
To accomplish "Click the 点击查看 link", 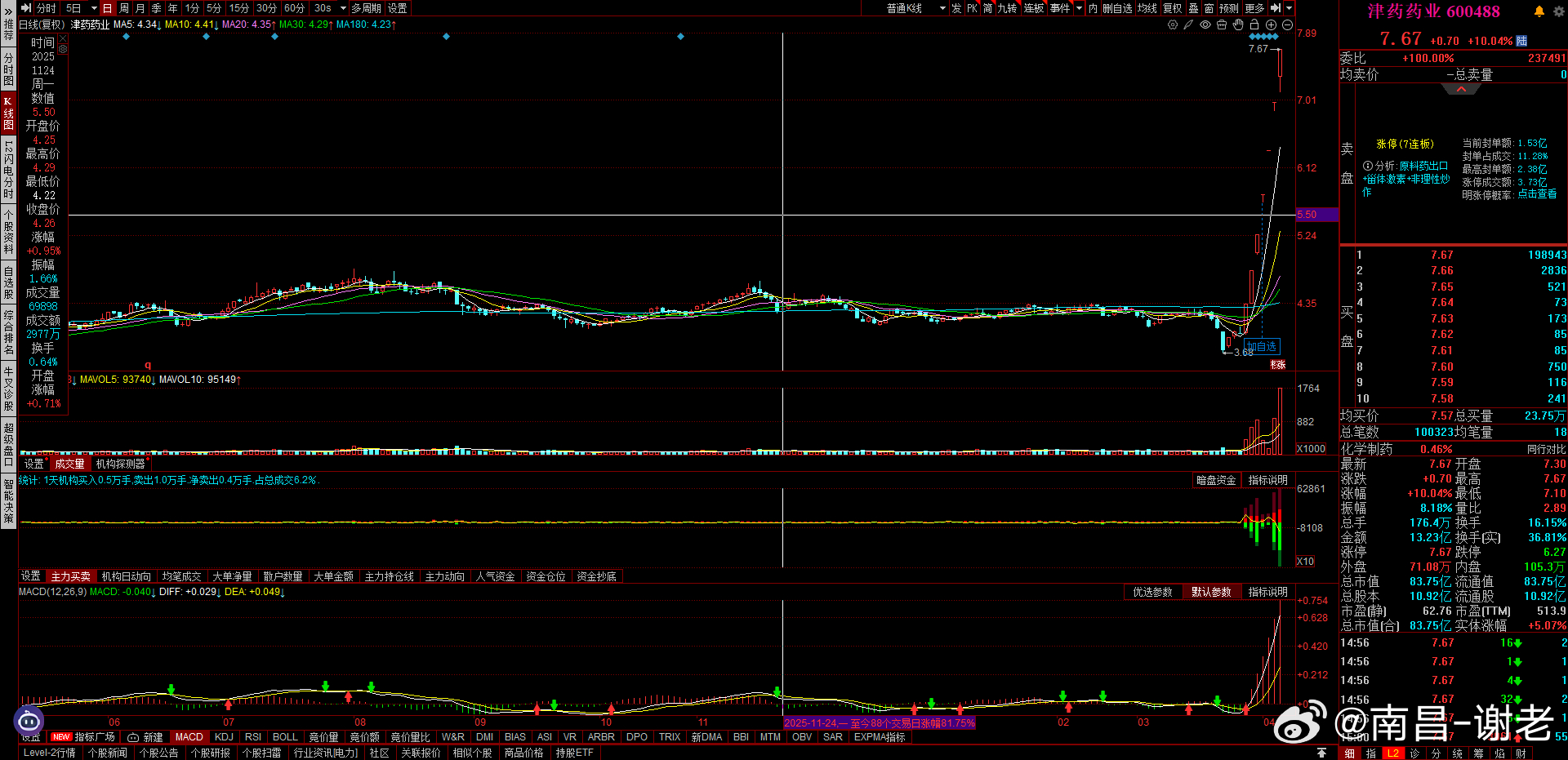I will pyautogui.click(x=1537, y=195).
